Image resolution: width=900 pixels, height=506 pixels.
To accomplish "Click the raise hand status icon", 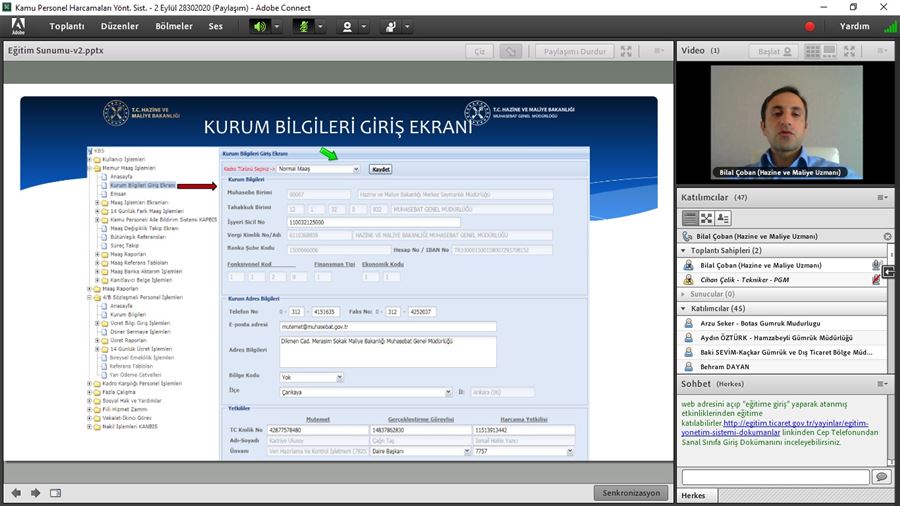I will [x=390, y=26].
